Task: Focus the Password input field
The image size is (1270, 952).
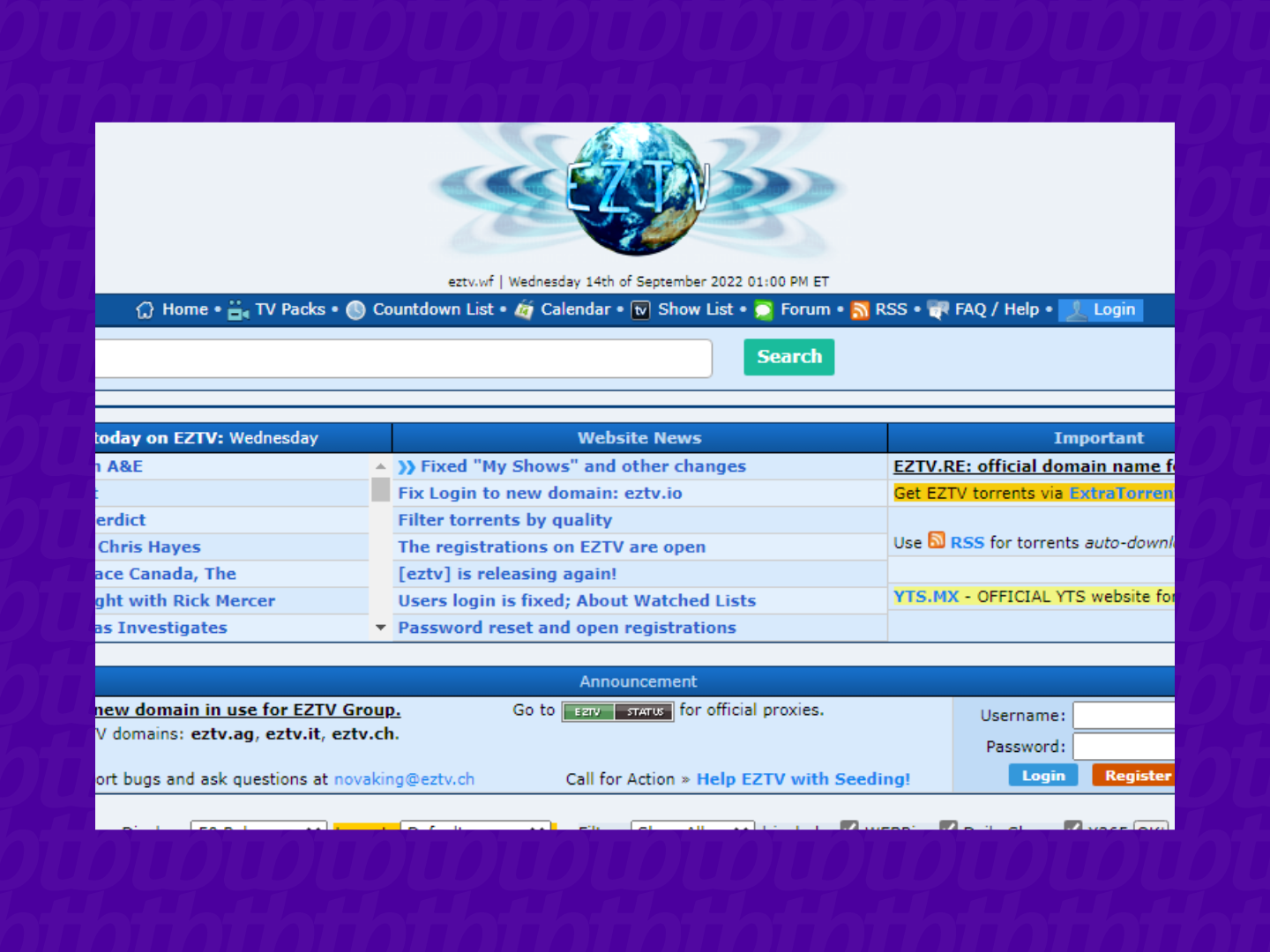Action: (x=1124, y=747)
